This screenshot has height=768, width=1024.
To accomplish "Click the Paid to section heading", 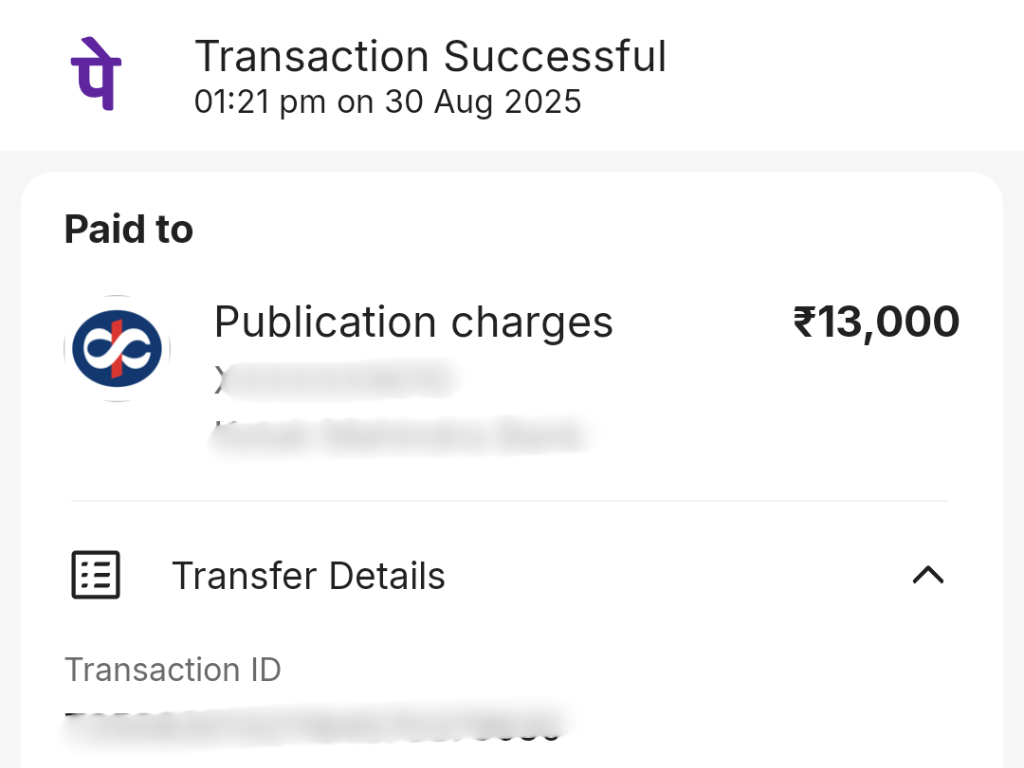I will point(128,229).
